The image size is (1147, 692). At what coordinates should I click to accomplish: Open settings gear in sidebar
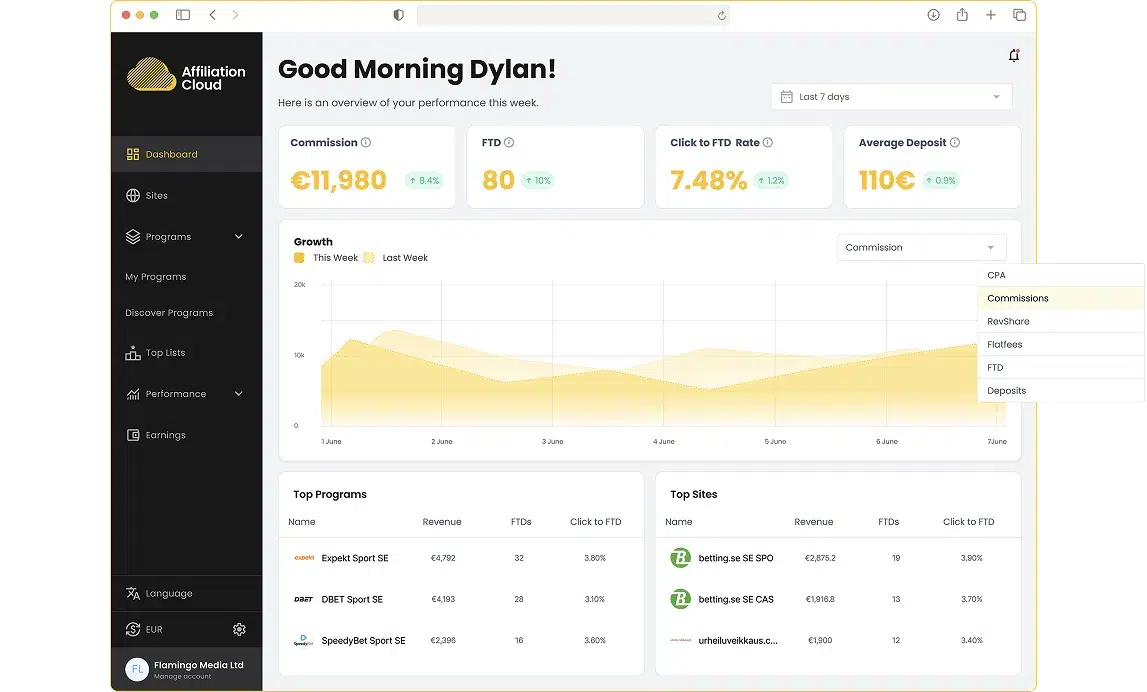tap(239, 629)
